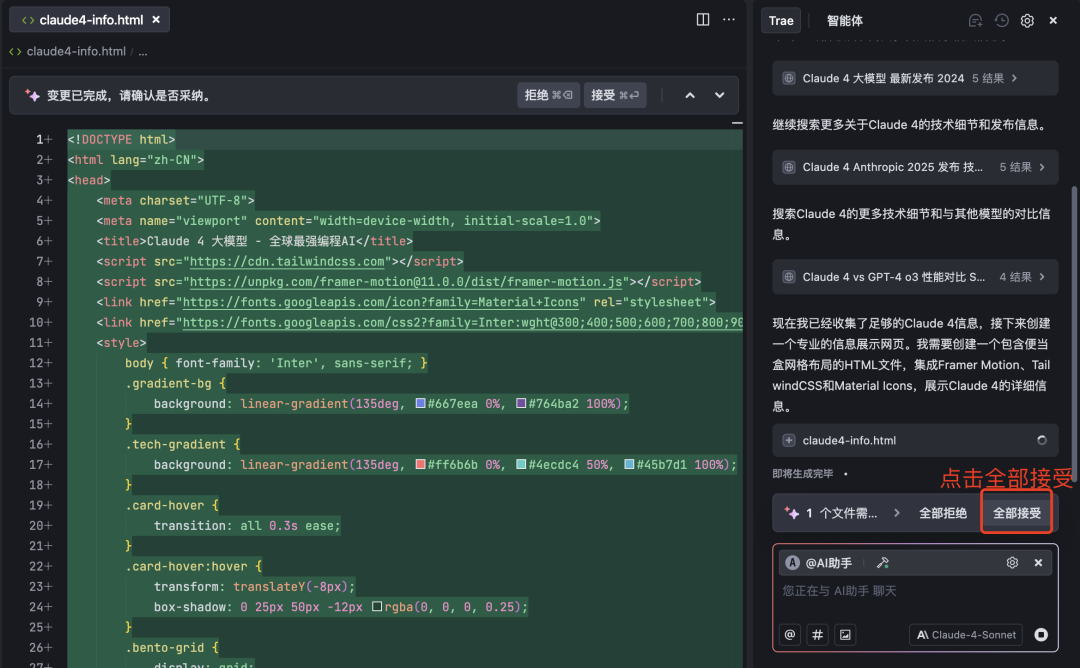The width and height of the screenshot is (1080, 668).
Task: Click the sparkle icon in change banner
Action: (32, 95)
